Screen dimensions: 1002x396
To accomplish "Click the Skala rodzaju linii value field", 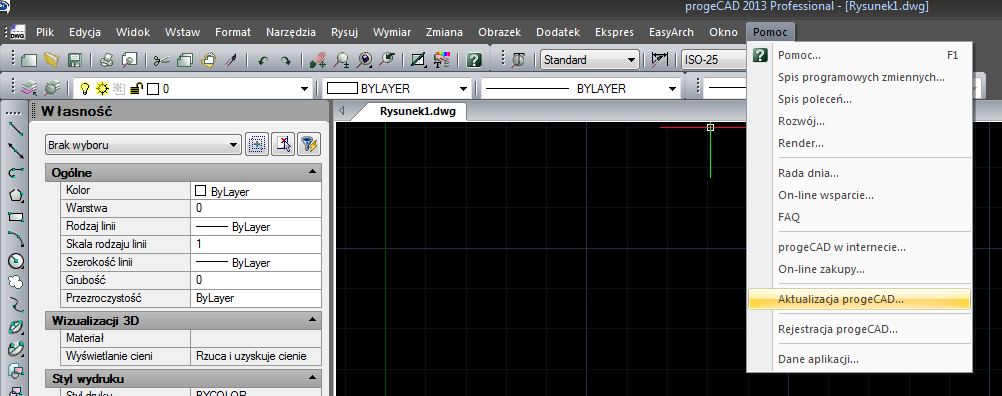I will (x=256, y=244).
